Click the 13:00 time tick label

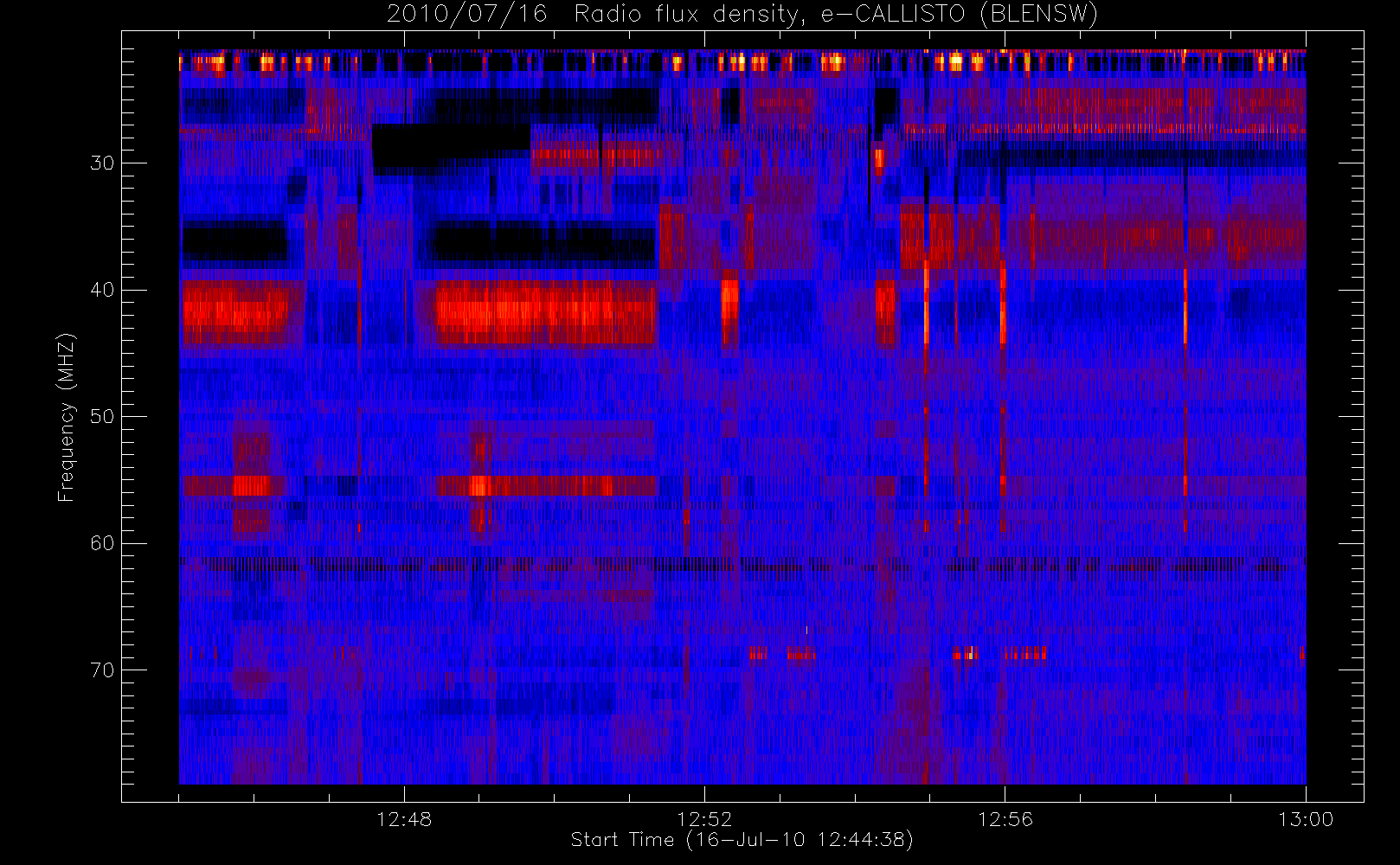click(1305, 819)
